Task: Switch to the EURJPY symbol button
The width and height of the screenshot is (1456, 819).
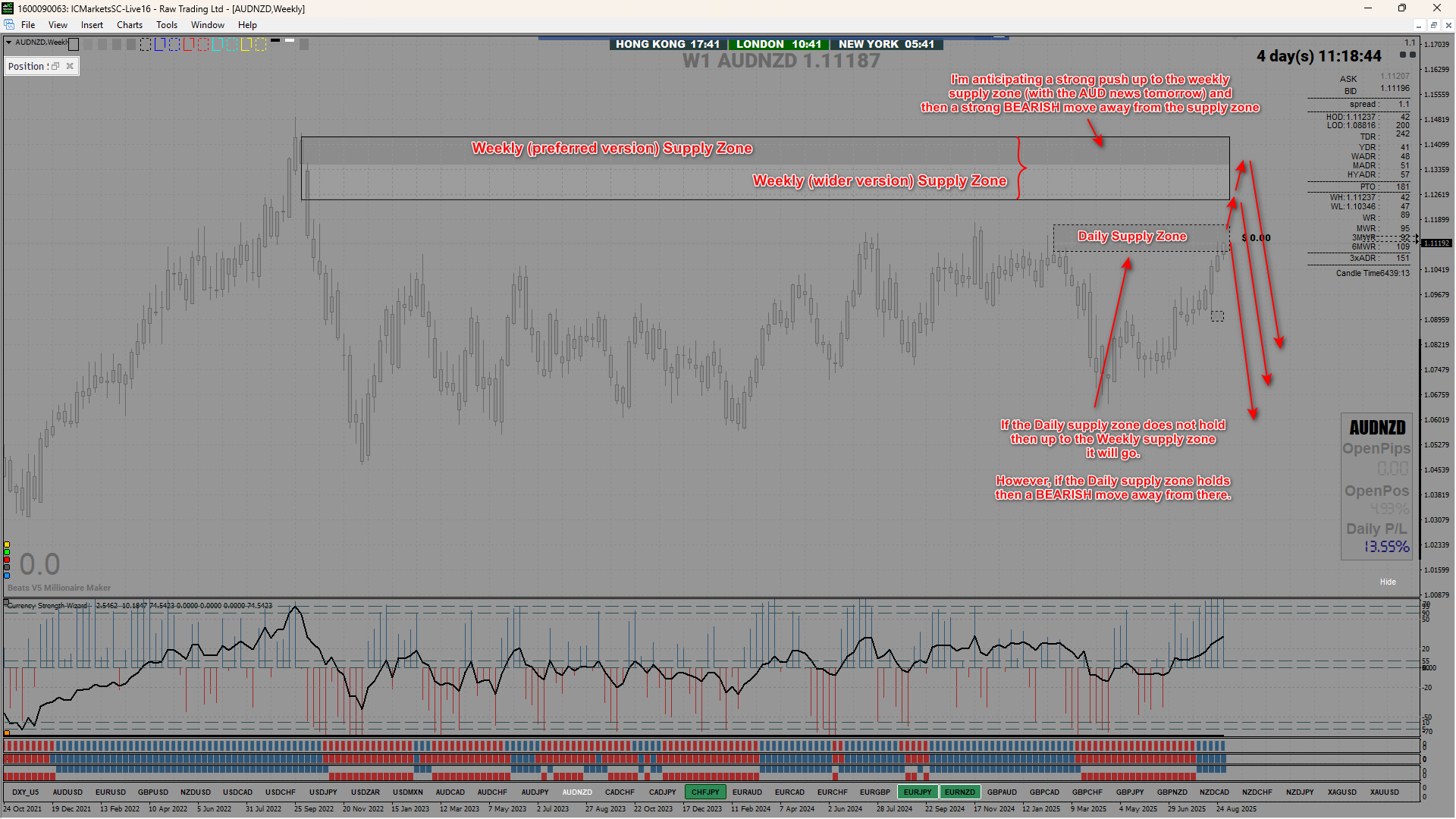Action: coord(917,792)
